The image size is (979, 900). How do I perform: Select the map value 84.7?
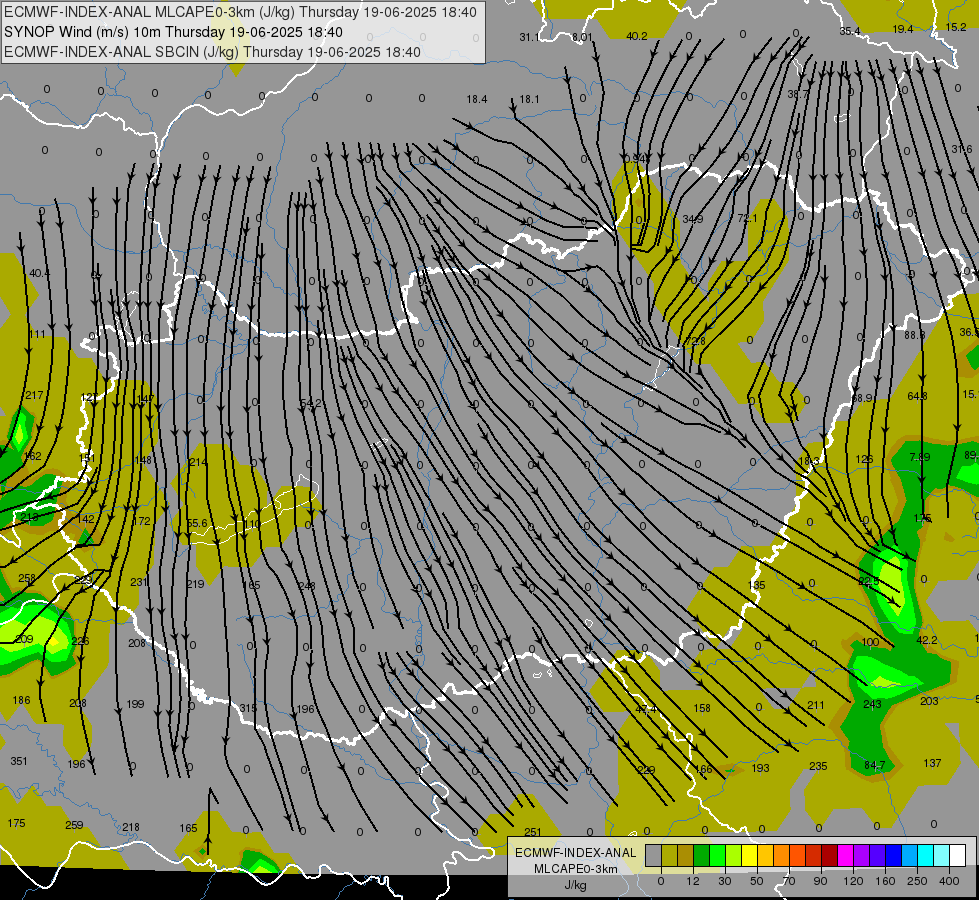pyautogui.click(x=875, y=765)
